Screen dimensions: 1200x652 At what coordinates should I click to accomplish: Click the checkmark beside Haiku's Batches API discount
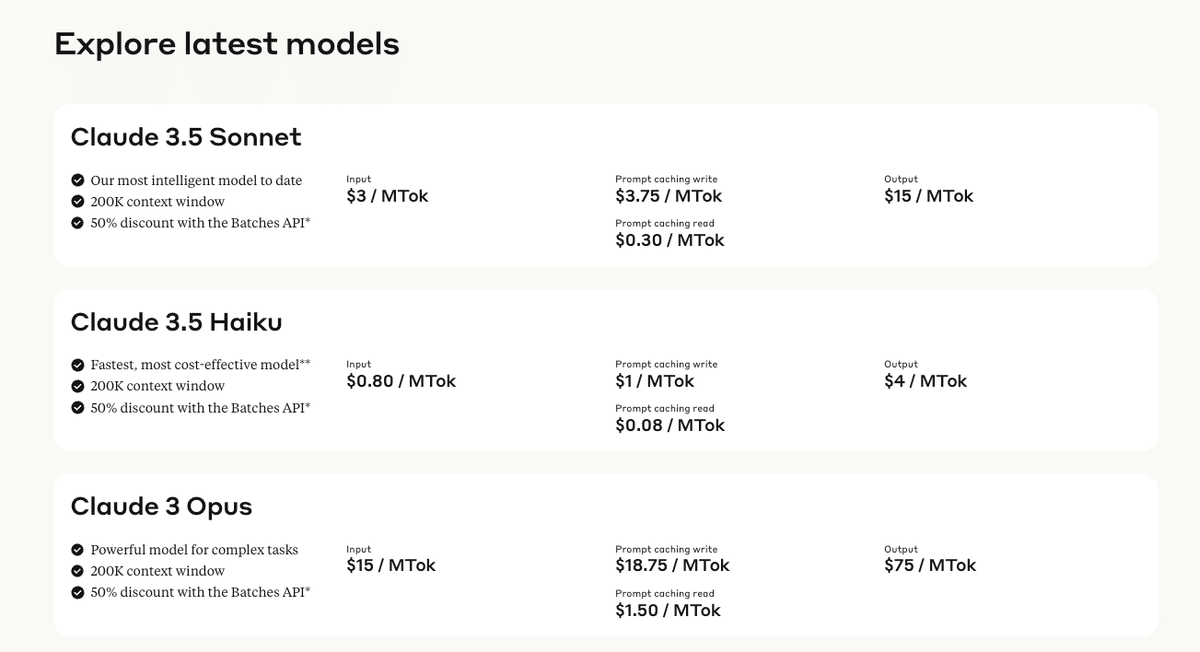click(77, 408)
